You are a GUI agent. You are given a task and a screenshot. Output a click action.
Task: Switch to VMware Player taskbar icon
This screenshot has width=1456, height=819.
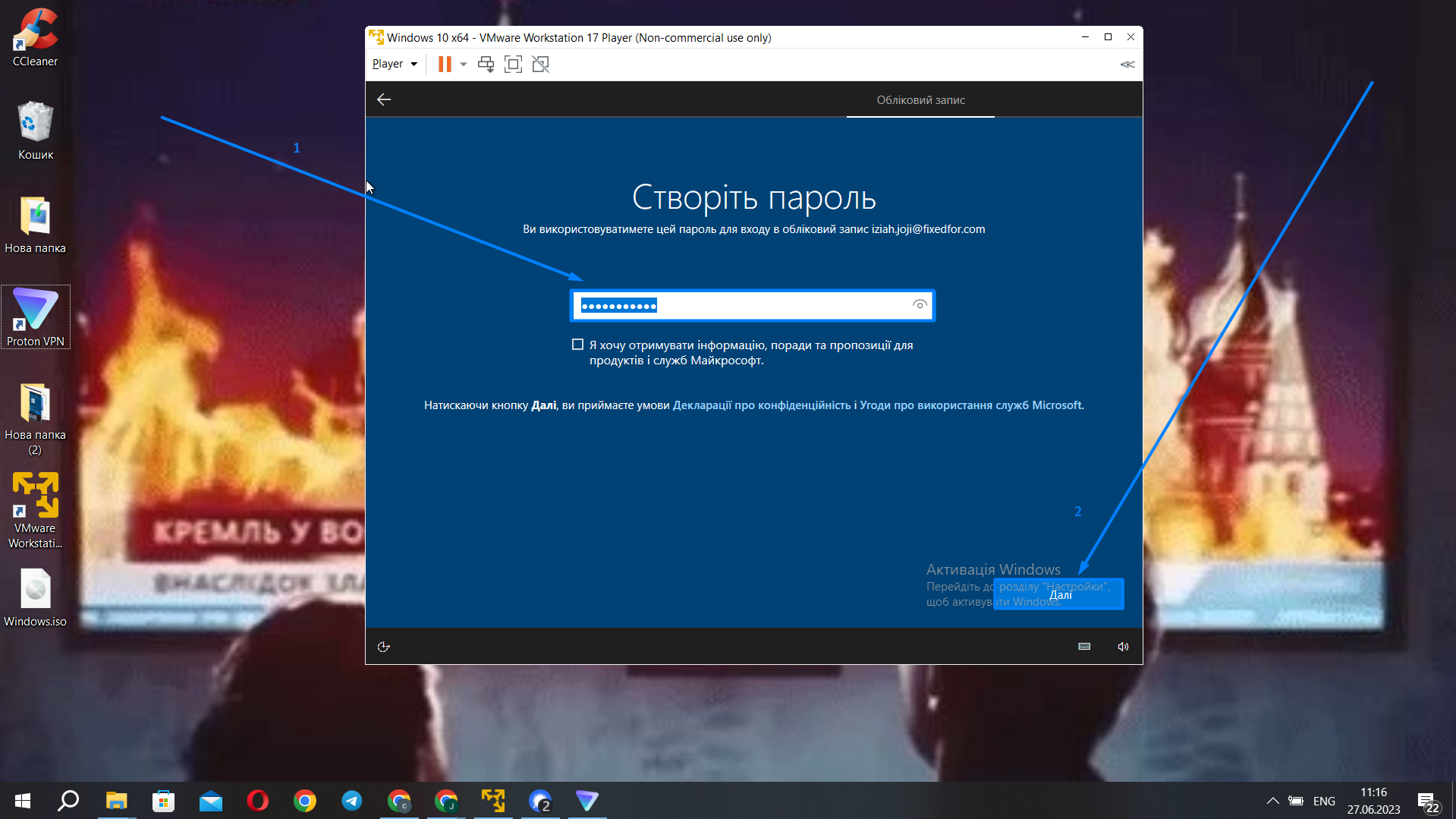pos(492,801)
